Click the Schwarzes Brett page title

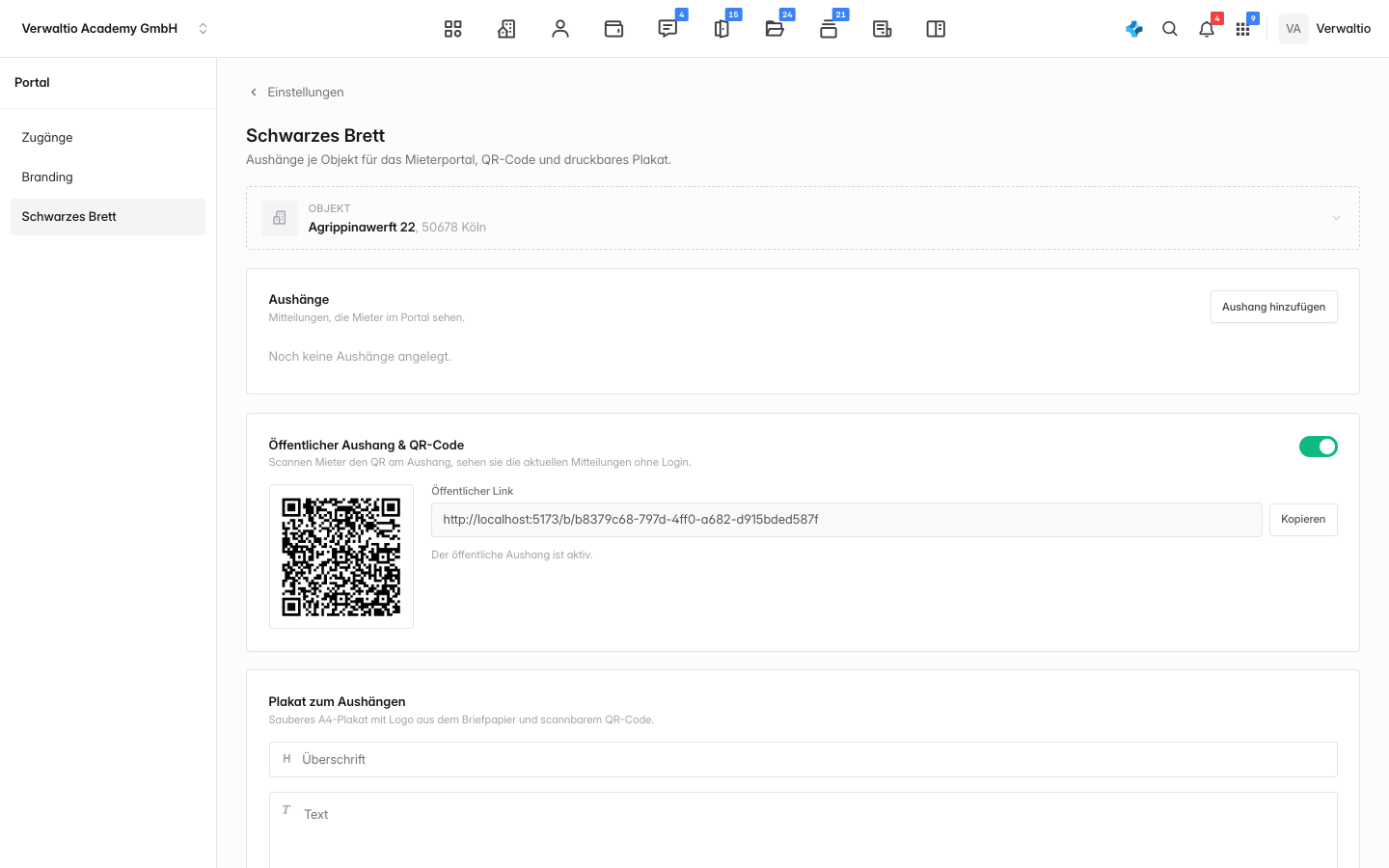pos(315,136)
